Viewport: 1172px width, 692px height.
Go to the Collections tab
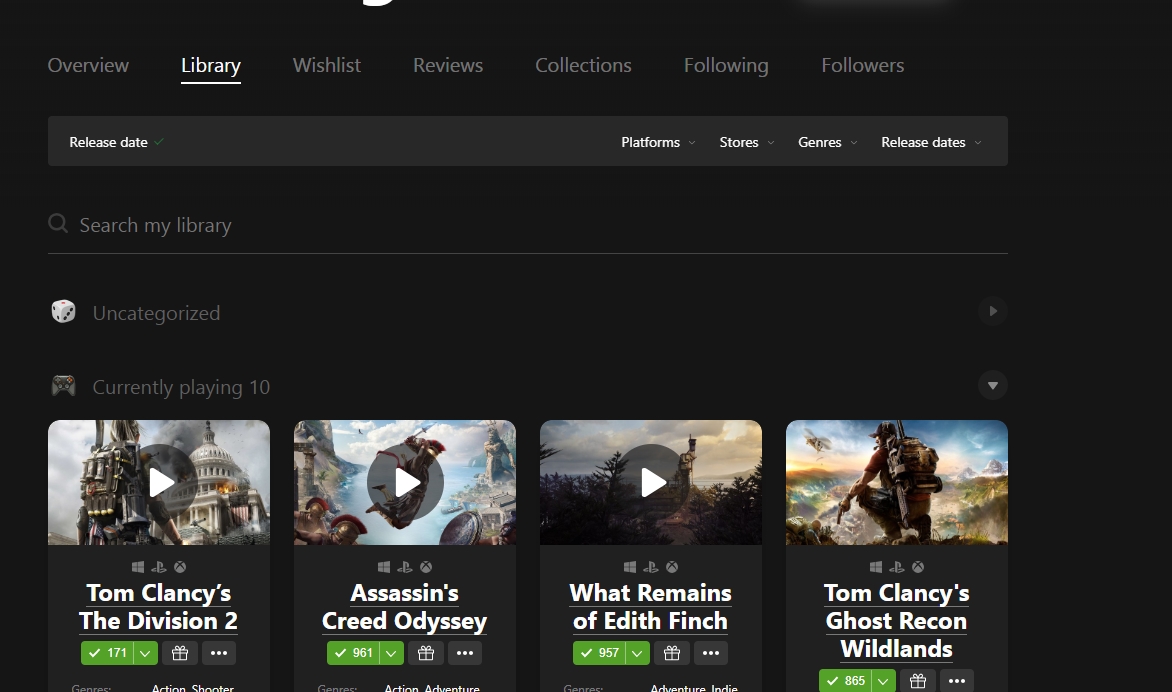click(x=583, y=66)
